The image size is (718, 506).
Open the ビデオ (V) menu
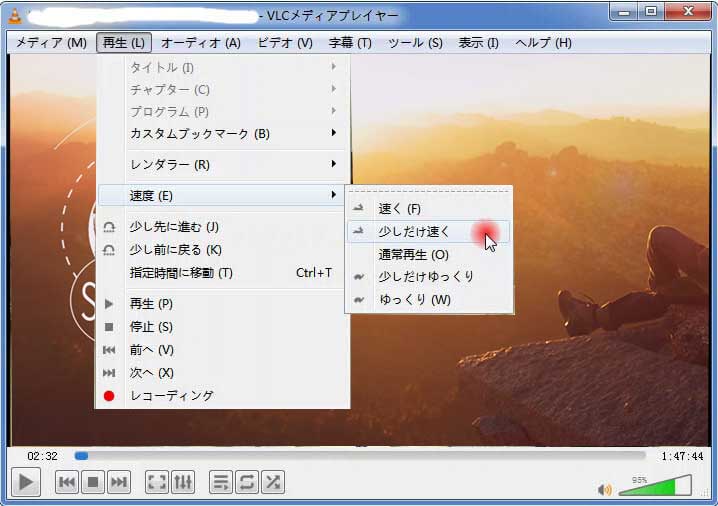point(285,43)
